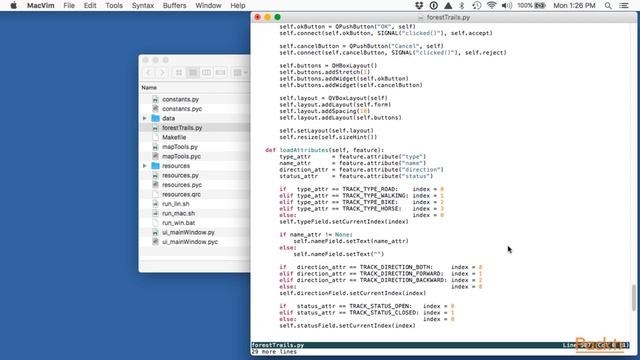Open the Window menu
640x360 pixels.
(x=208, y=6)
